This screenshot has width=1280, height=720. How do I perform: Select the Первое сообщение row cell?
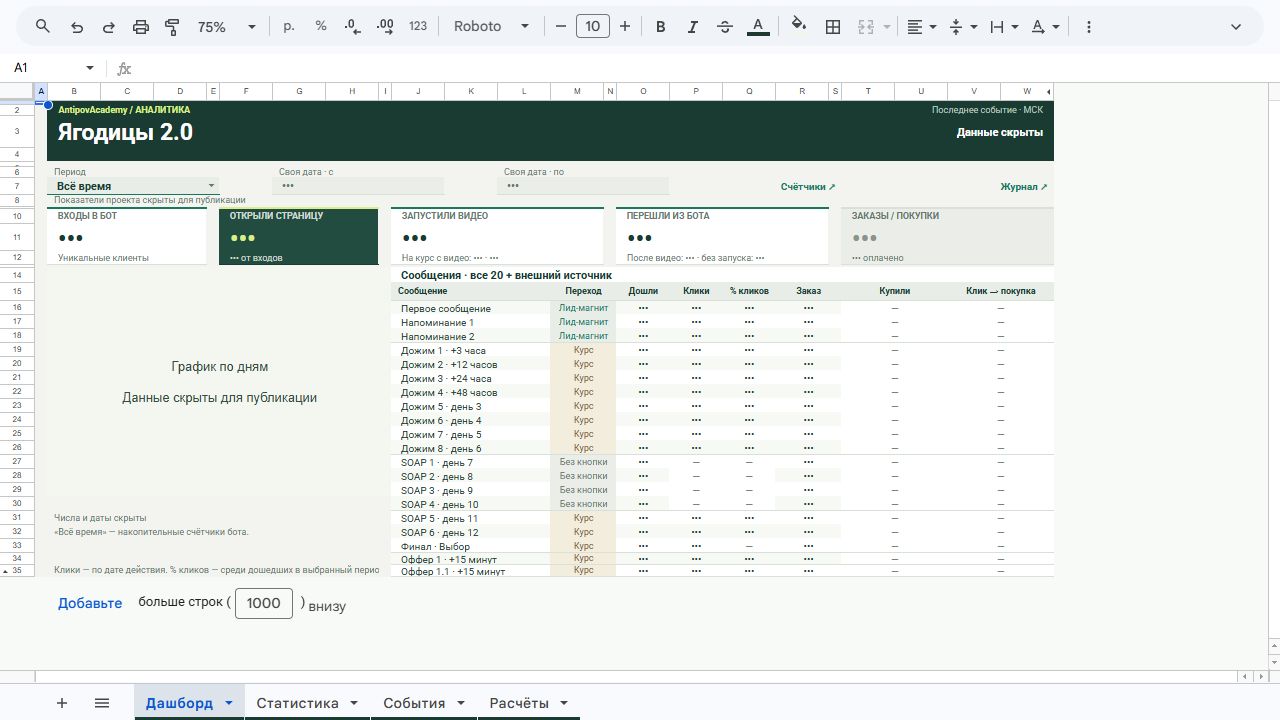470,309
